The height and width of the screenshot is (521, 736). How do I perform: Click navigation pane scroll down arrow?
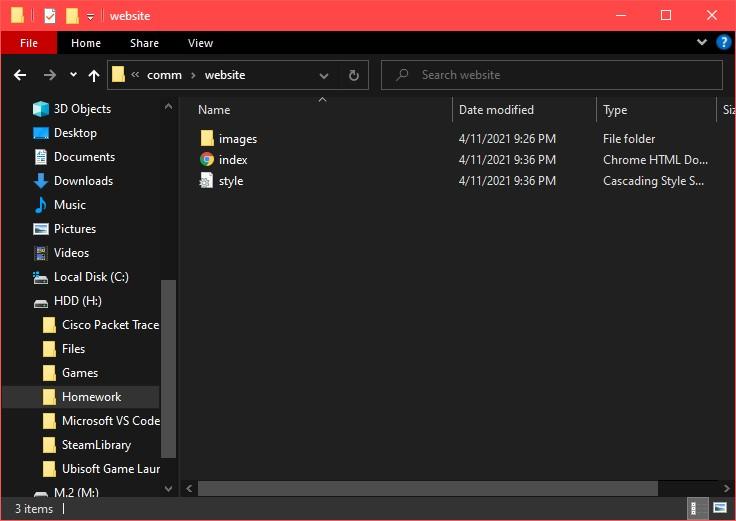168,489
